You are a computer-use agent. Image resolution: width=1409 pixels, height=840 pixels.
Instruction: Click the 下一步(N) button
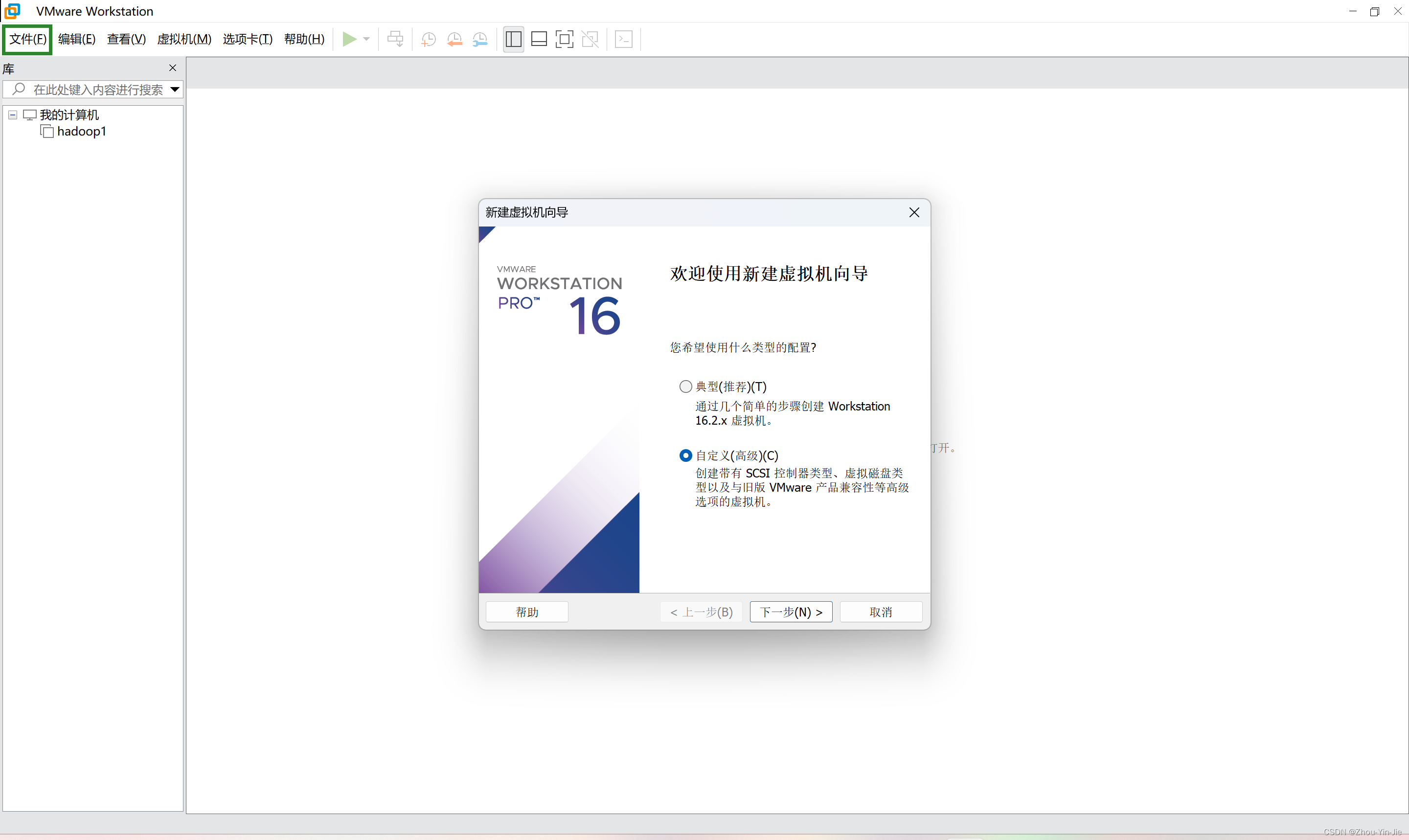(x=791, y=612)
